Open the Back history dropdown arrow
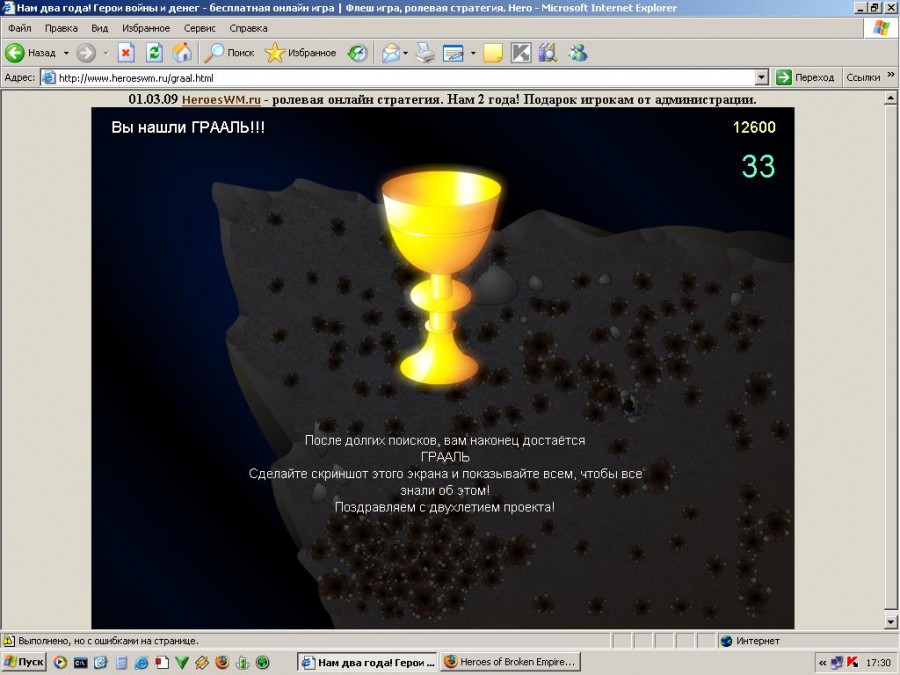The width and height of the screenshot is (900, 675). coord(65,53)
